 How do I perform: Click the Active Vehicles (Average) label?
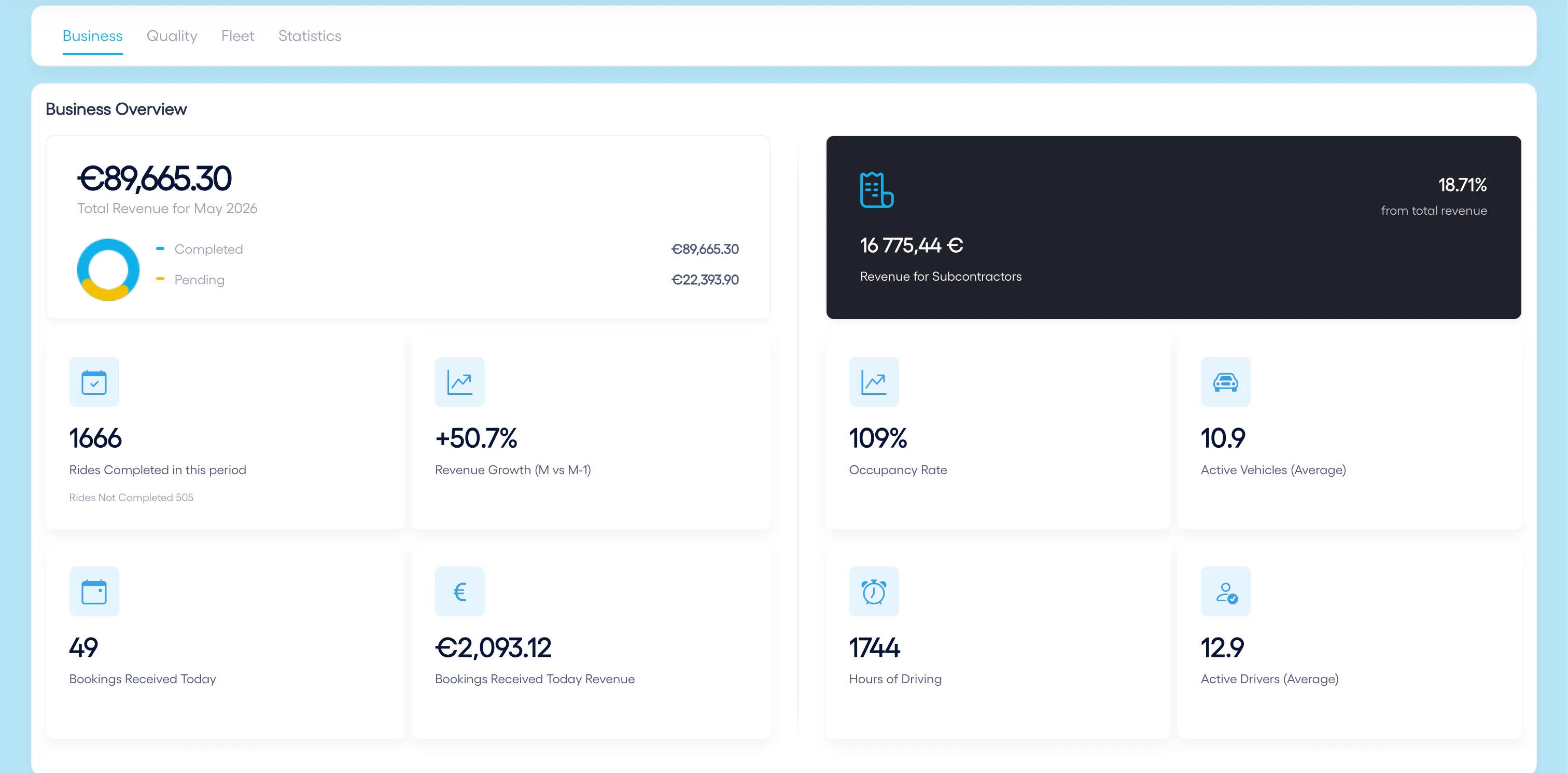click(x=1273, y=470)
